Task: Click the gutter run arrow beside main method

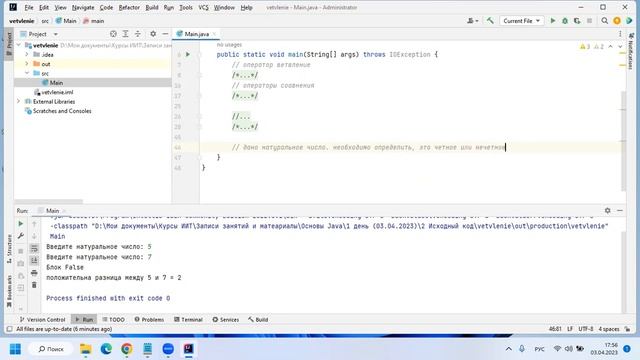Action: coord(188,54)
